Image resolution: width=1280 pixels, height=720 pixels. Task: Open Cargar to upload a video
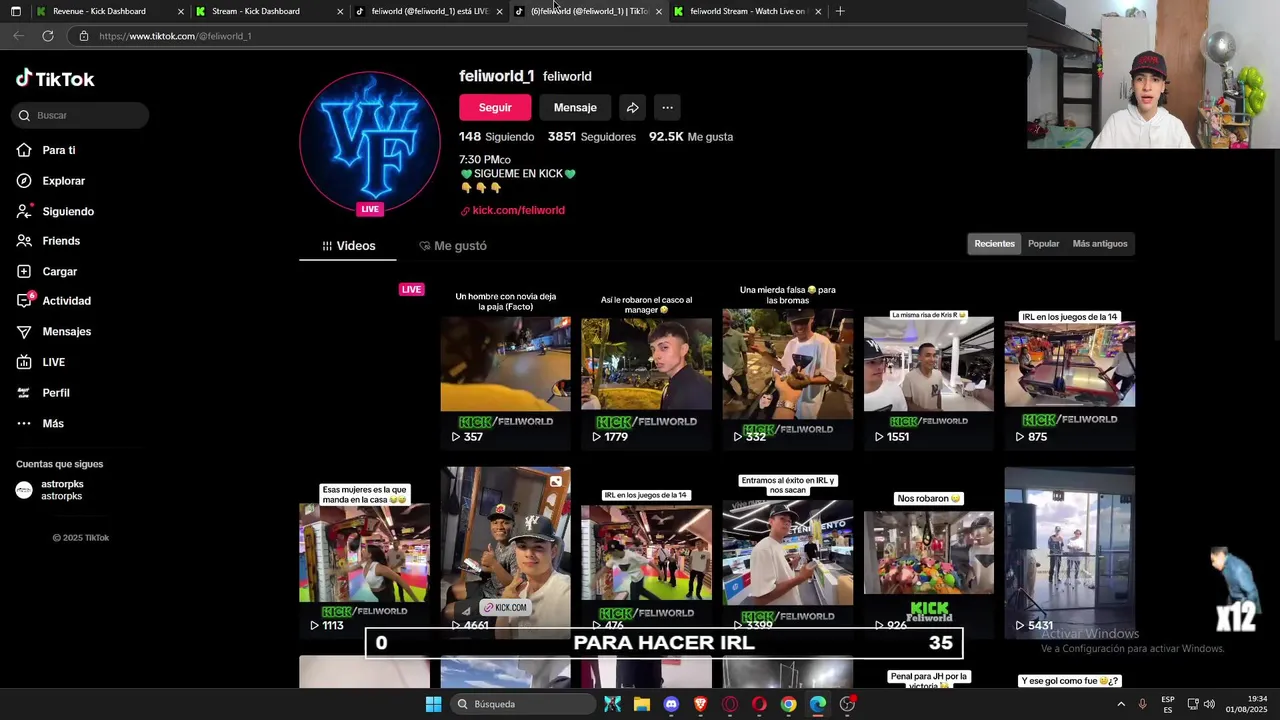point(46,271)
